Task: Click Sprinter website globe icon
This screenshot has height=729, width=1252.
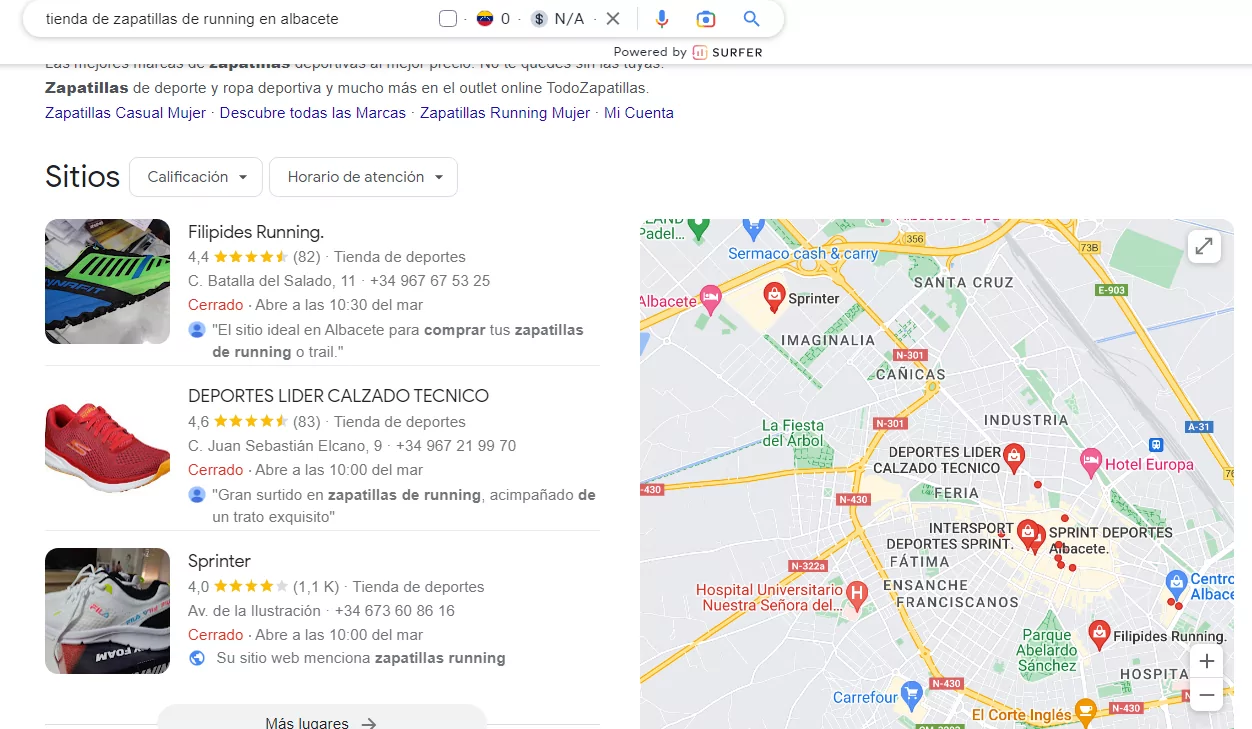Action: tap(197, 658)
